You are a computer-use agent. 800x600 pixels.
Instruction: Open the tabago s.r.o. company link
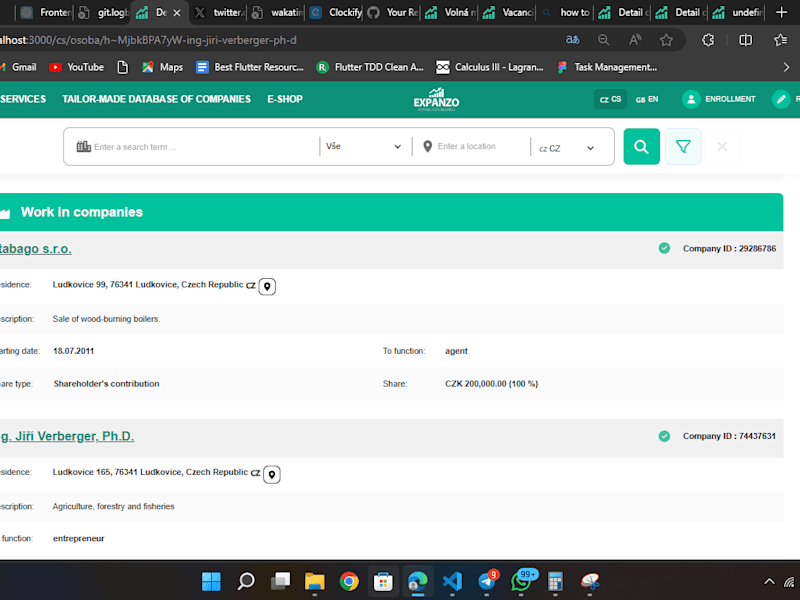click(x=36, y=249)
